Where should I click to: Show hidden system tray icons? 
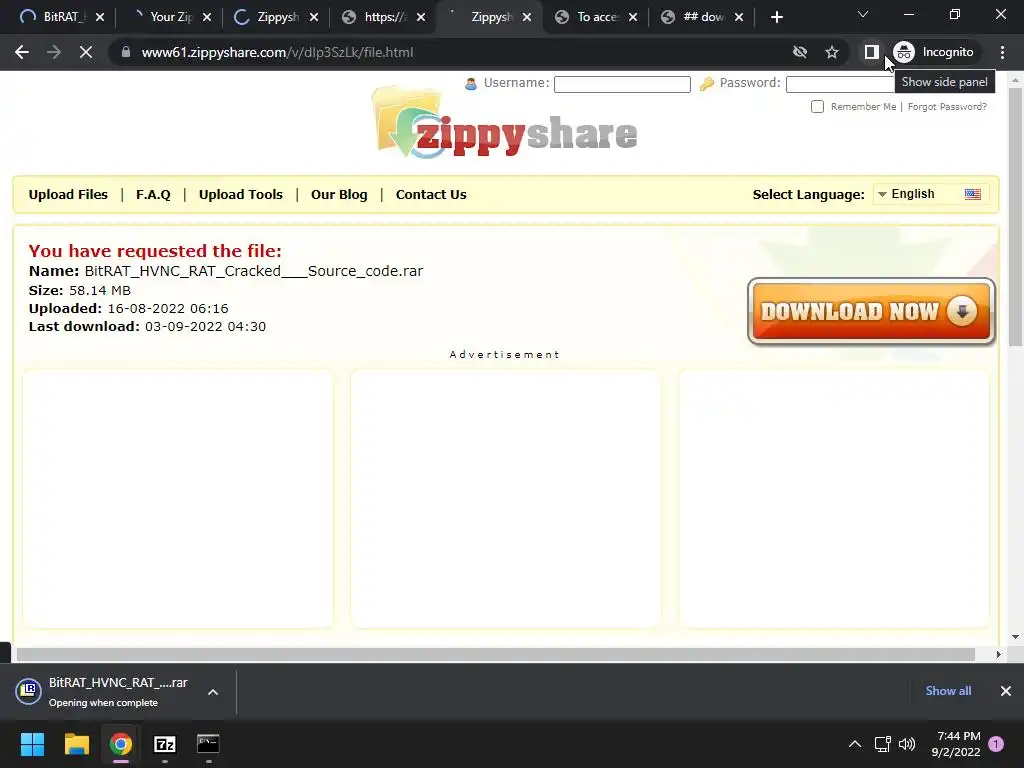(854, 744)
